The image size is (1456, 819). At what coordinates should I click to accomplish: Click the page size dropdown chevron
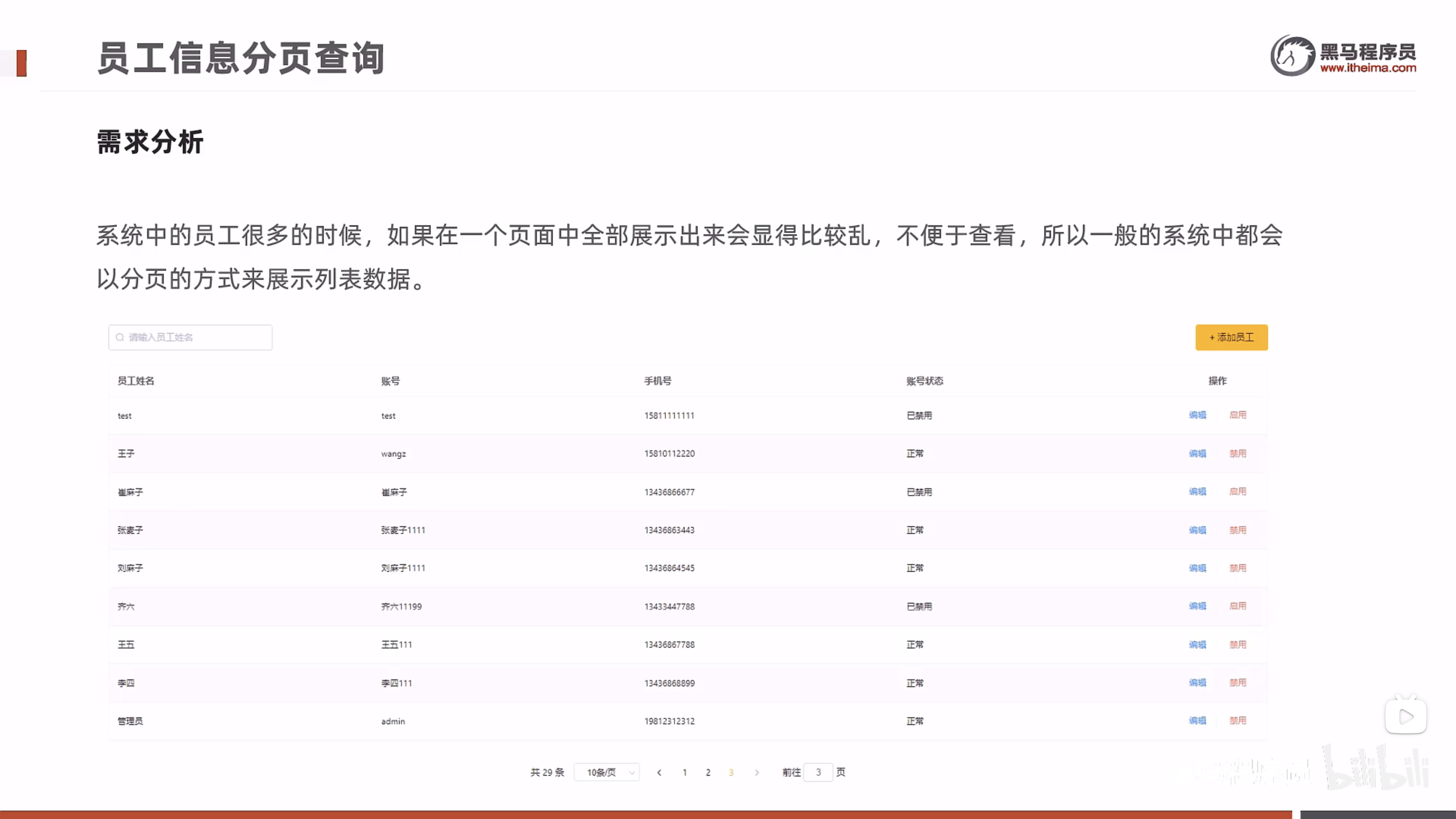[632, 773]
